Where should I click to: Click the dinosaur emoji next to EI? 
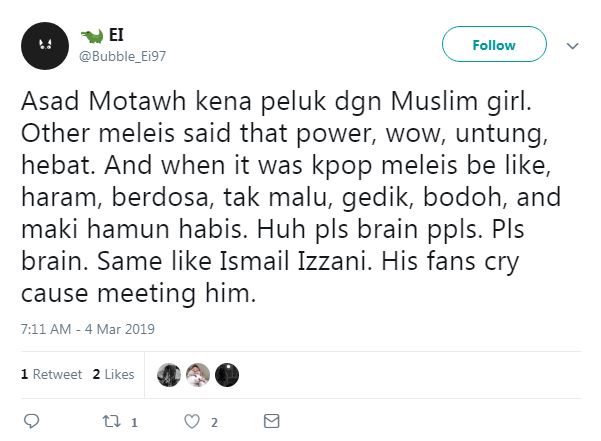(91, 36)
